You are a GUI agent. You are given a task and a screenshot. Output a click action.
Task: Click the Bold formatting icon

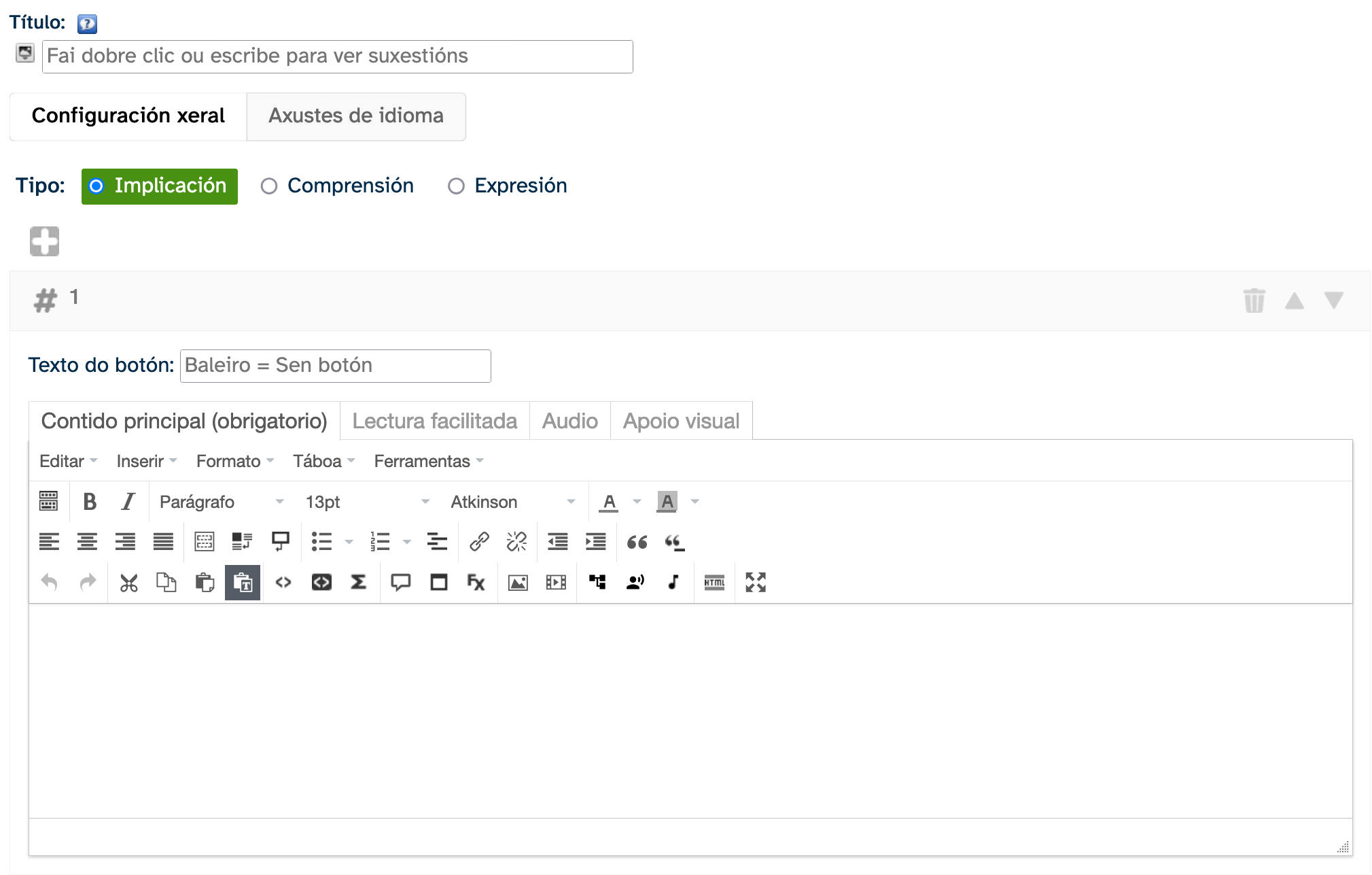point(89,502)
